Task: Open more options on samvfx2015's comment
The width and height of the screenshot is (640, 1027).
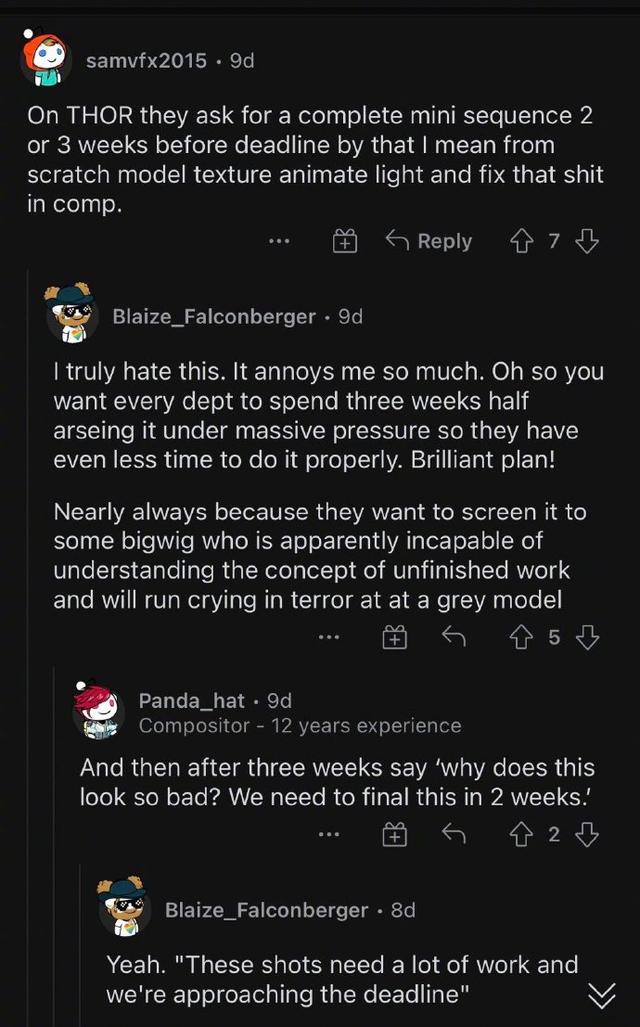Action: pos(279,242)
